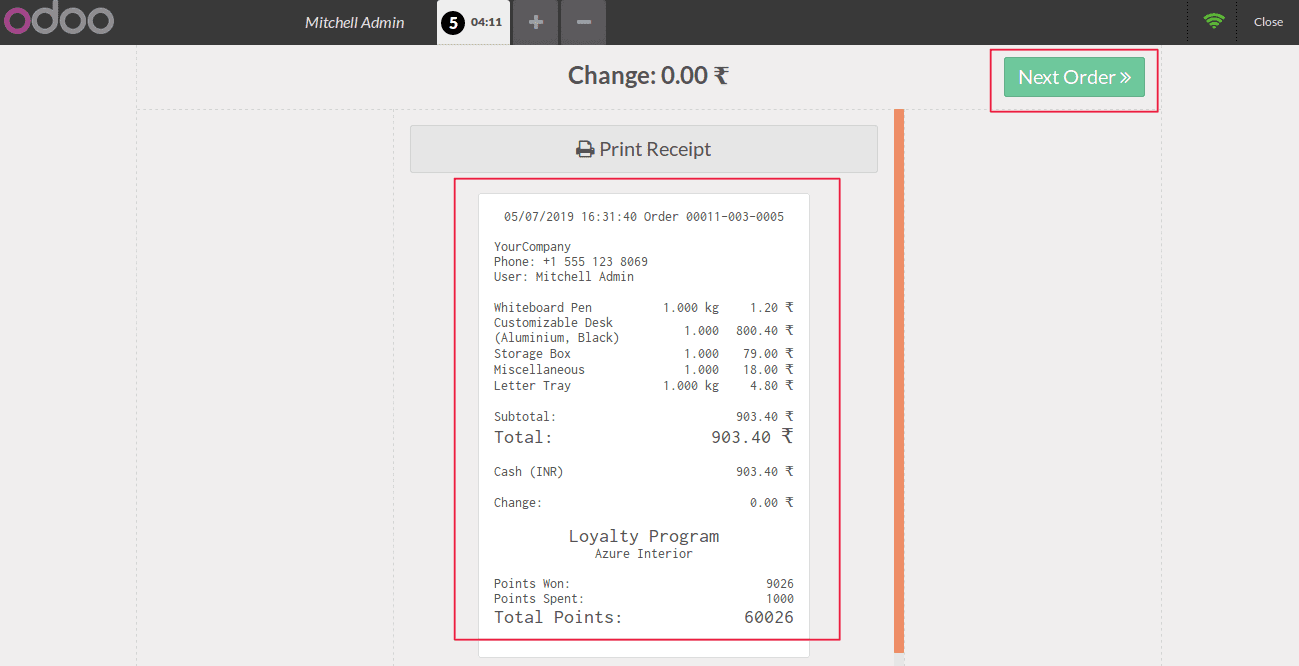This screenshot has height=666, width=1299.
Task: Select the Customizable Desk receipt line
Action: click(644, 330)
